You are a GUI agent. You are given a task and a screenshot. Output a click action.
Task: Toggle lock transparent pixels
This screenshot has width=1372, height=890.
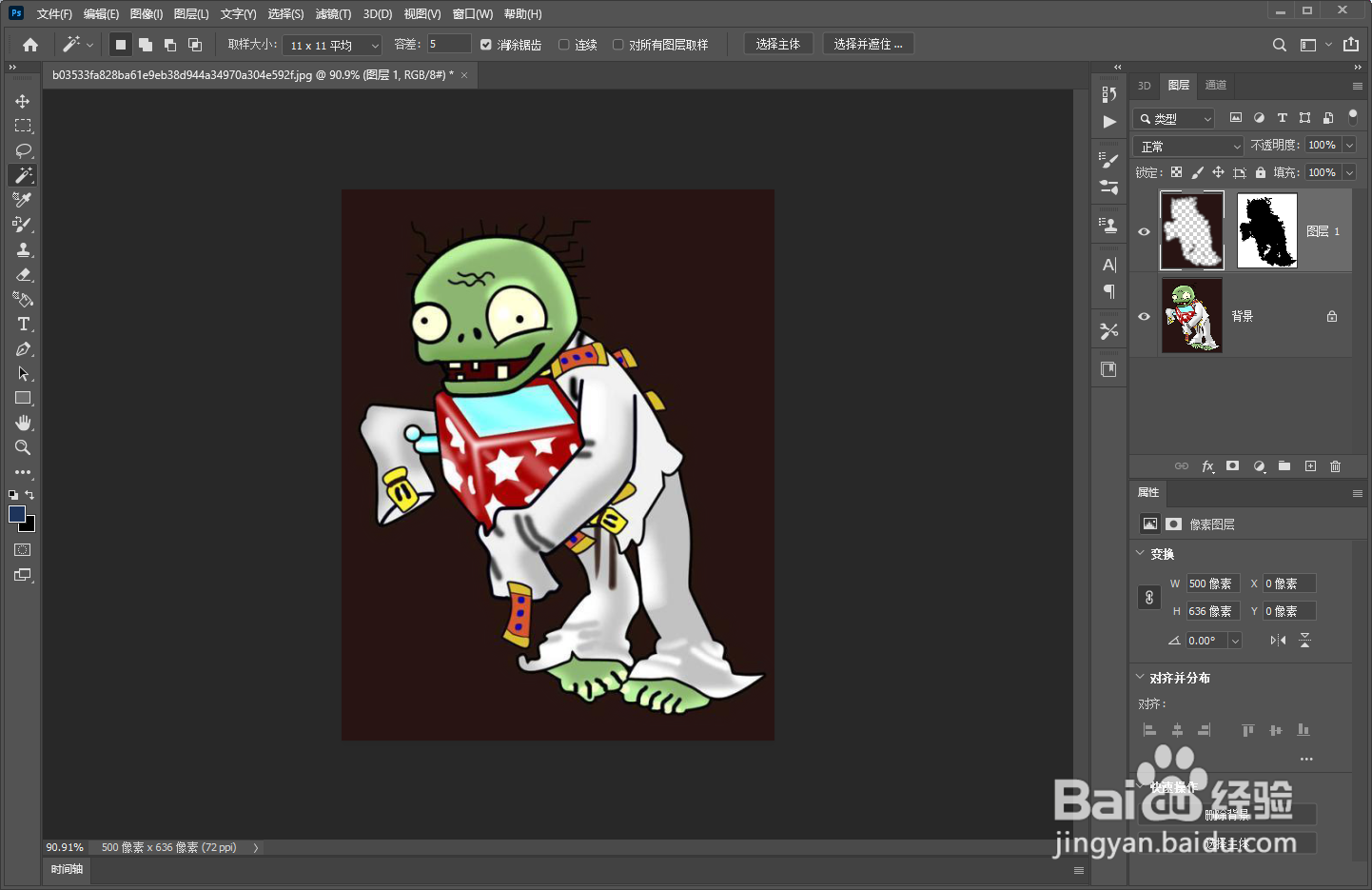click(1177, 172)
